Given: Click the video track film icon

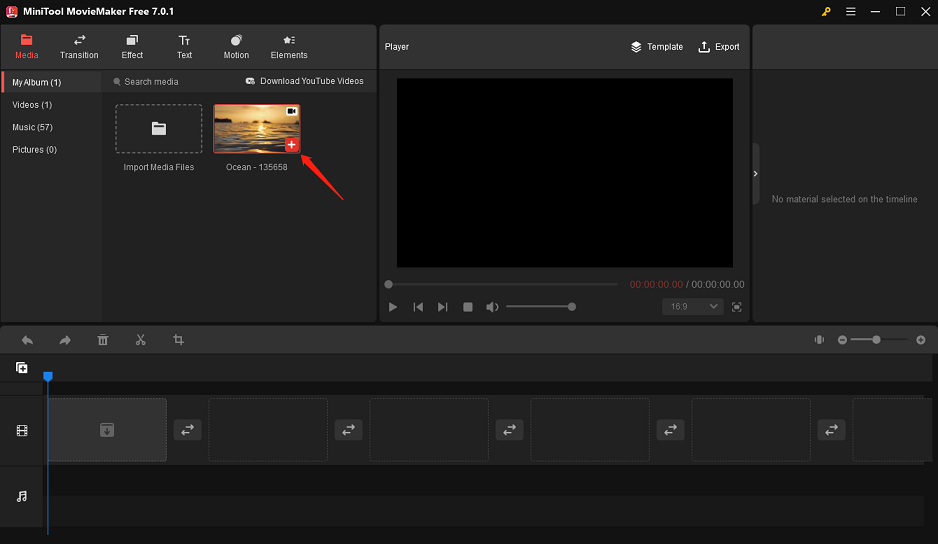Looking at the screenshot, I should pos(22,430).
